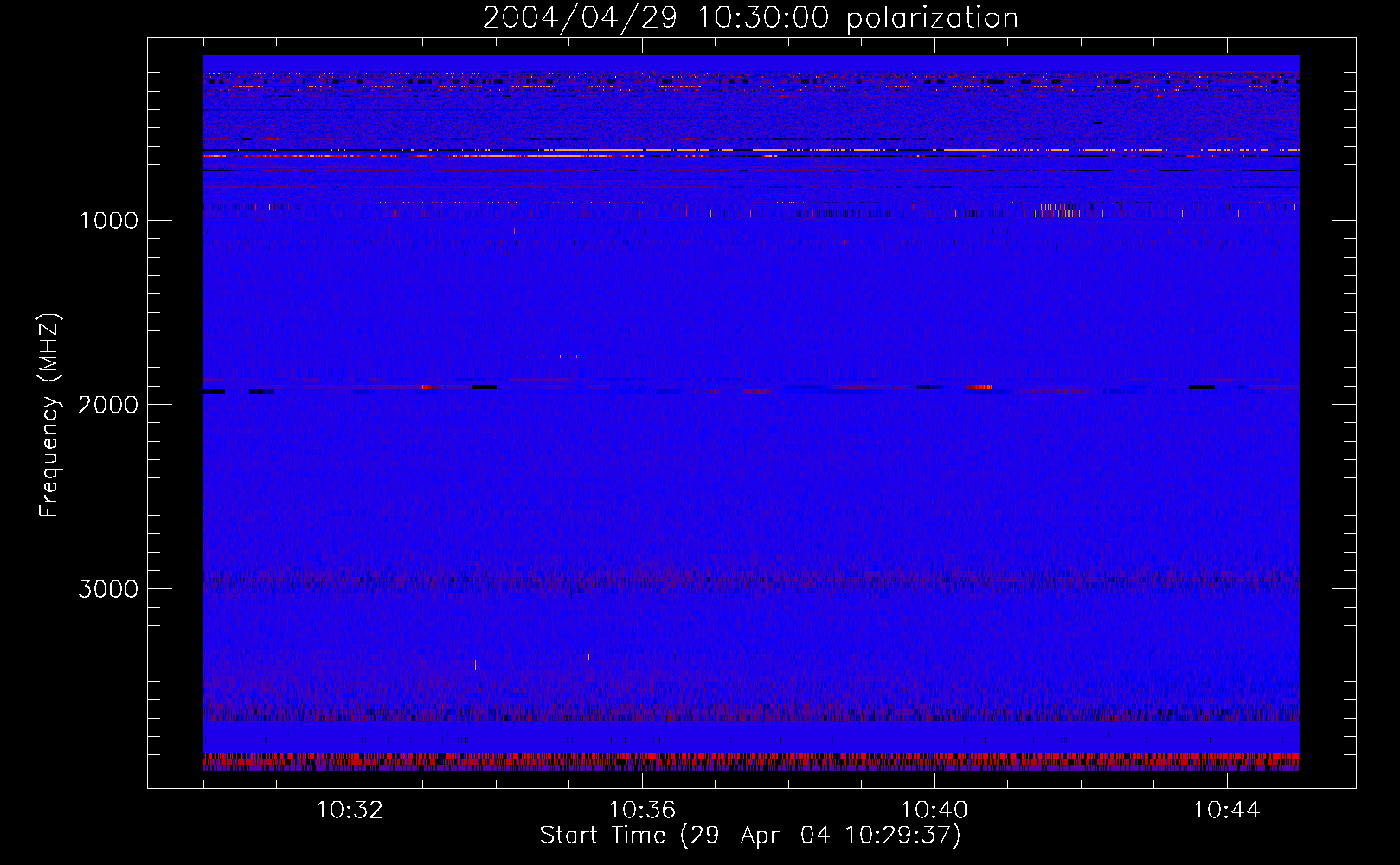
Task: Click the 'Start Time (29-Apr-04 10:29:37)' label
Action: 750,836
